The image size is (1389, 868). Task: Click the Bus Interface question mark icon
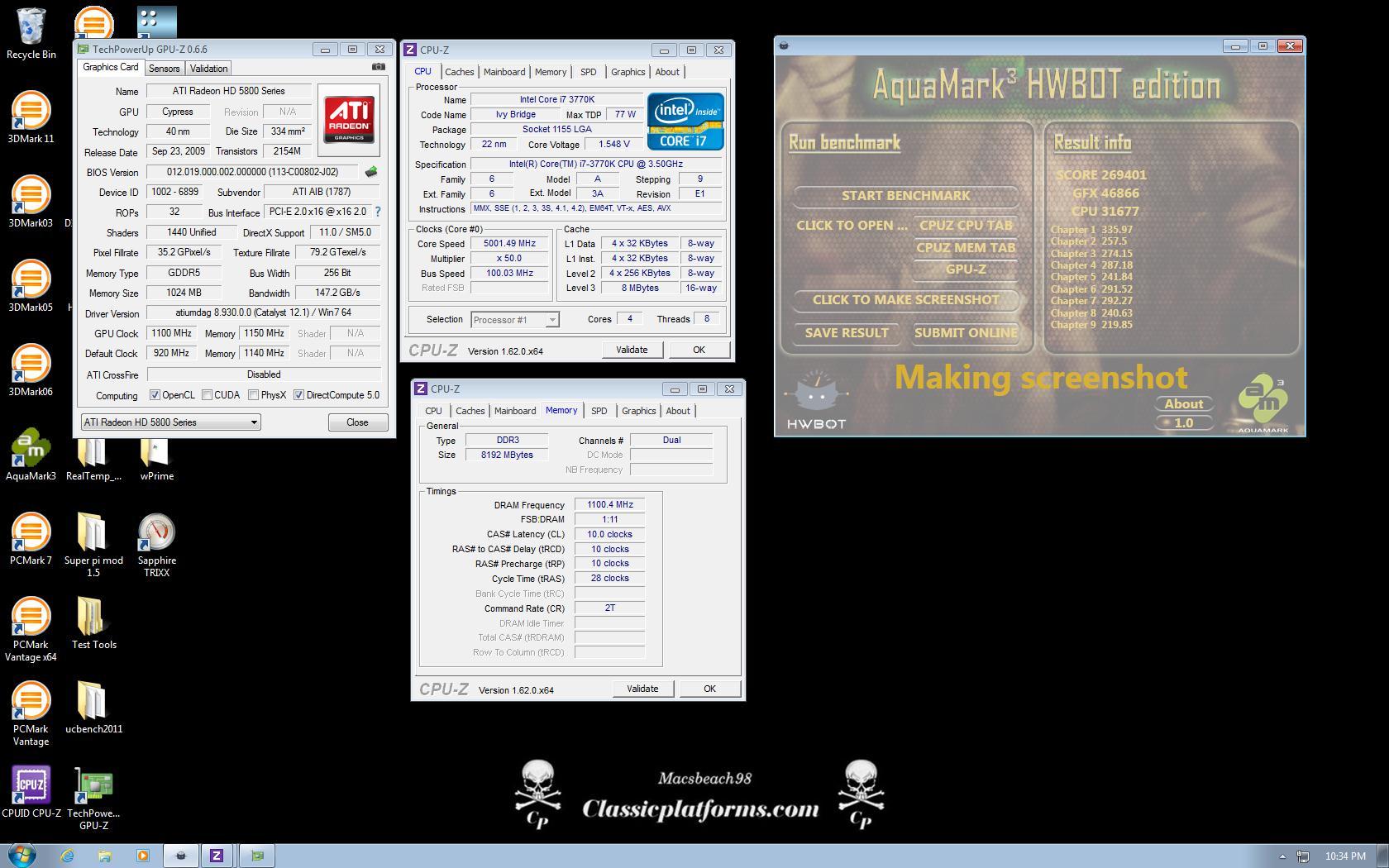point(378,212)
